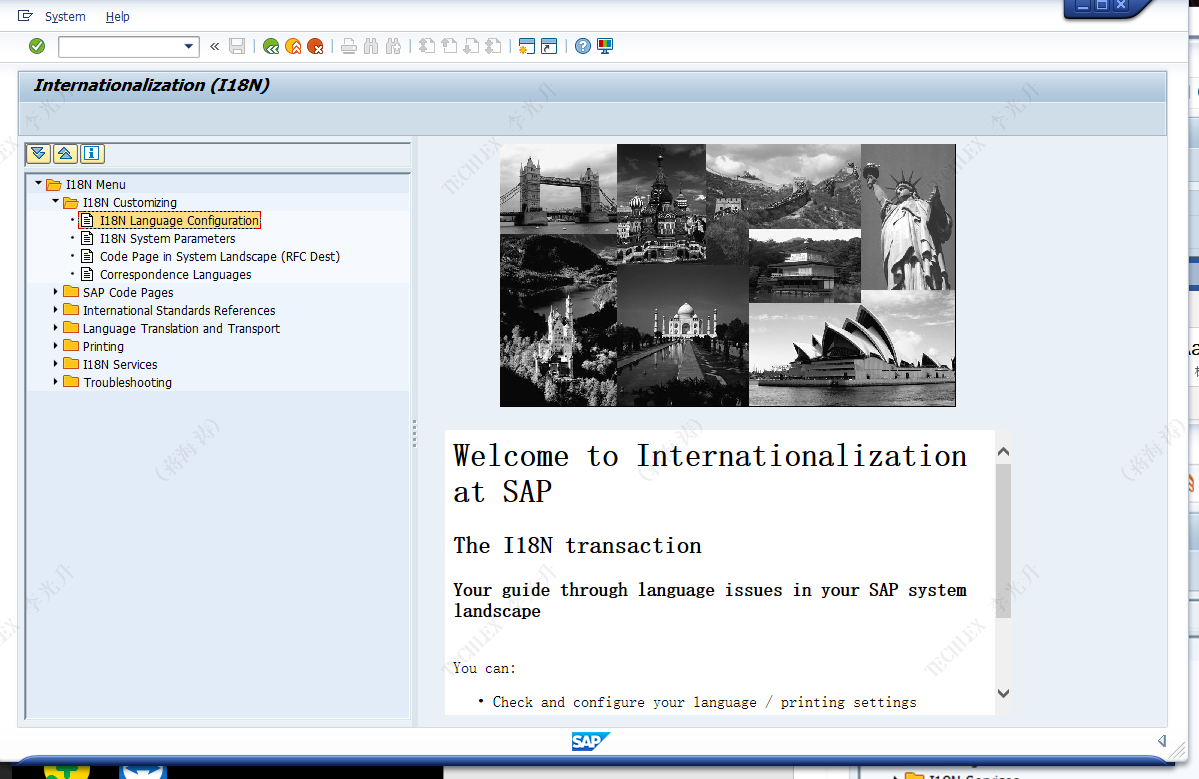Open the Help question mark icon

pos(583,47)
